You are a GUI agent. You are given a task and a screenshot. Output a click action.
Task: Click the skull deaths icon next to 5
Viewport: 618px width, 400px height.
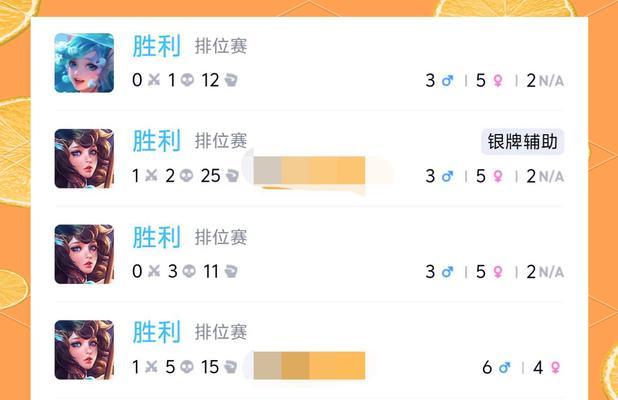pyautogui.click(x=187, y=367)
